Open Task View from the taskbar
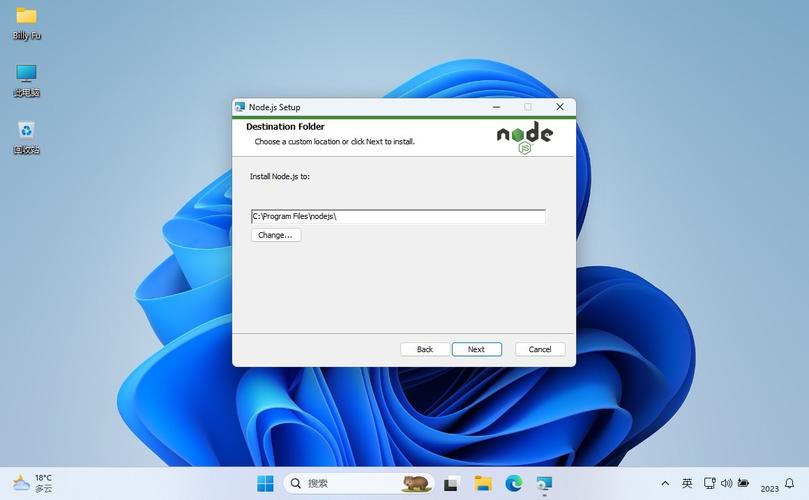 (x=451, y=483)
